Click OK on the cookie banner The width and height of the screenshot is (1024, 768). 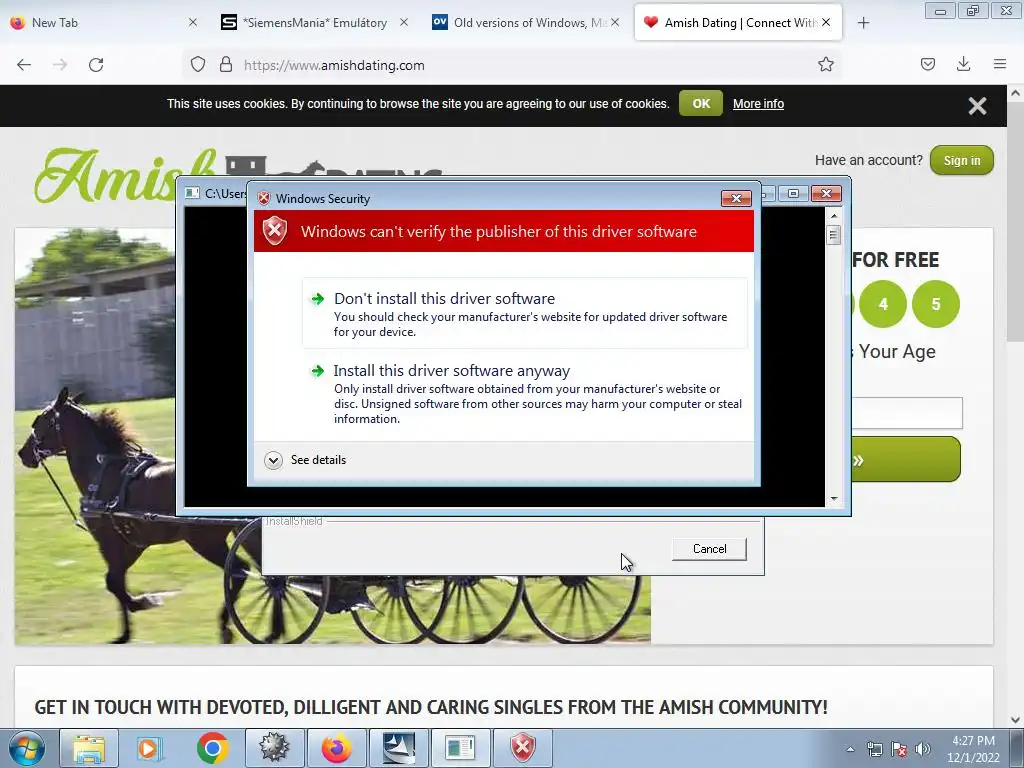(701, 103)
